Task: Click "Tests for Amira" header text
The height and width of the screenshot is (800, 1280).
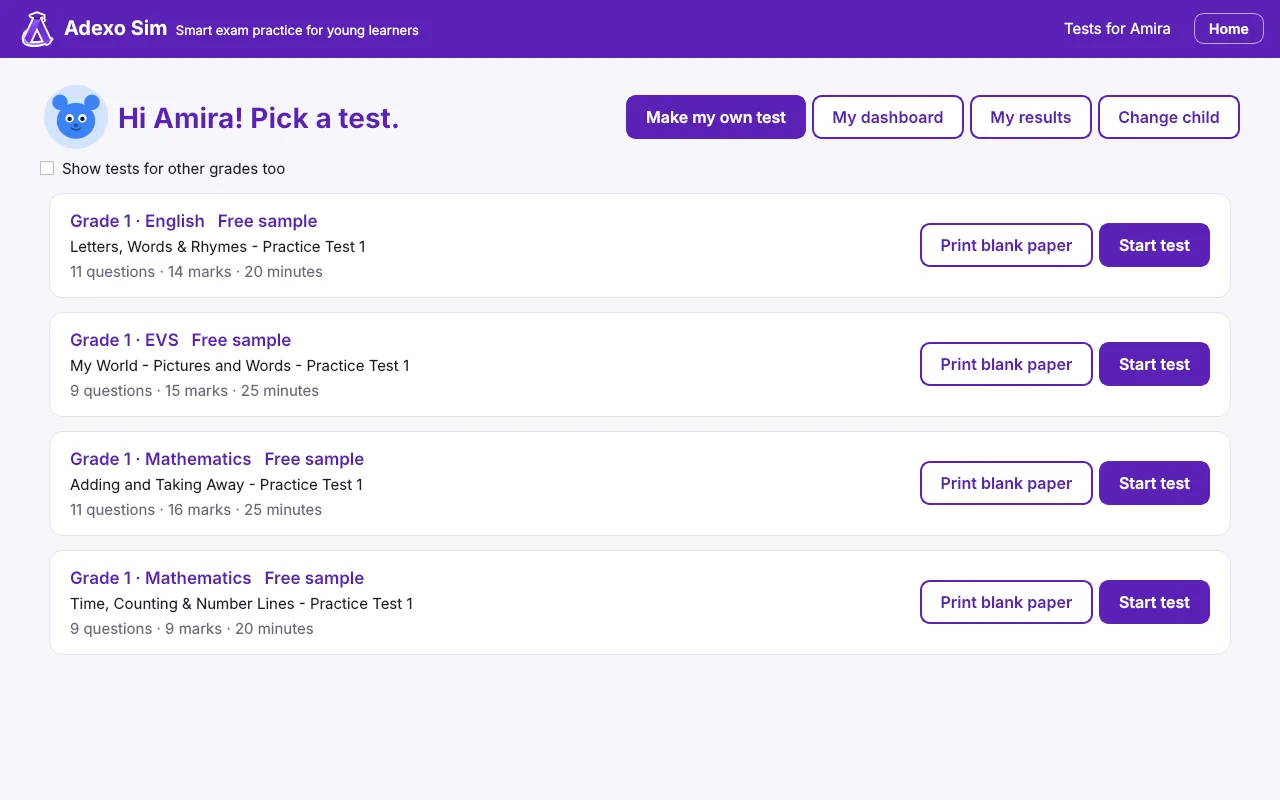Action: 1117,29
